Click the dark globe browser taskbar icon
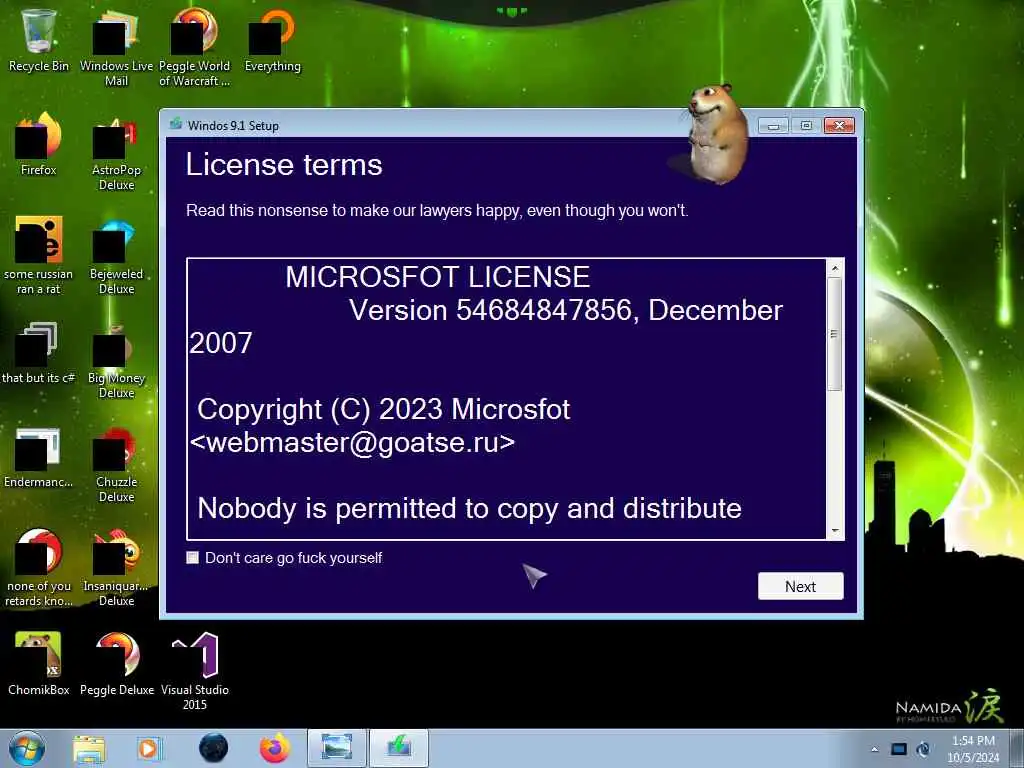 click(x=214, y=748)
